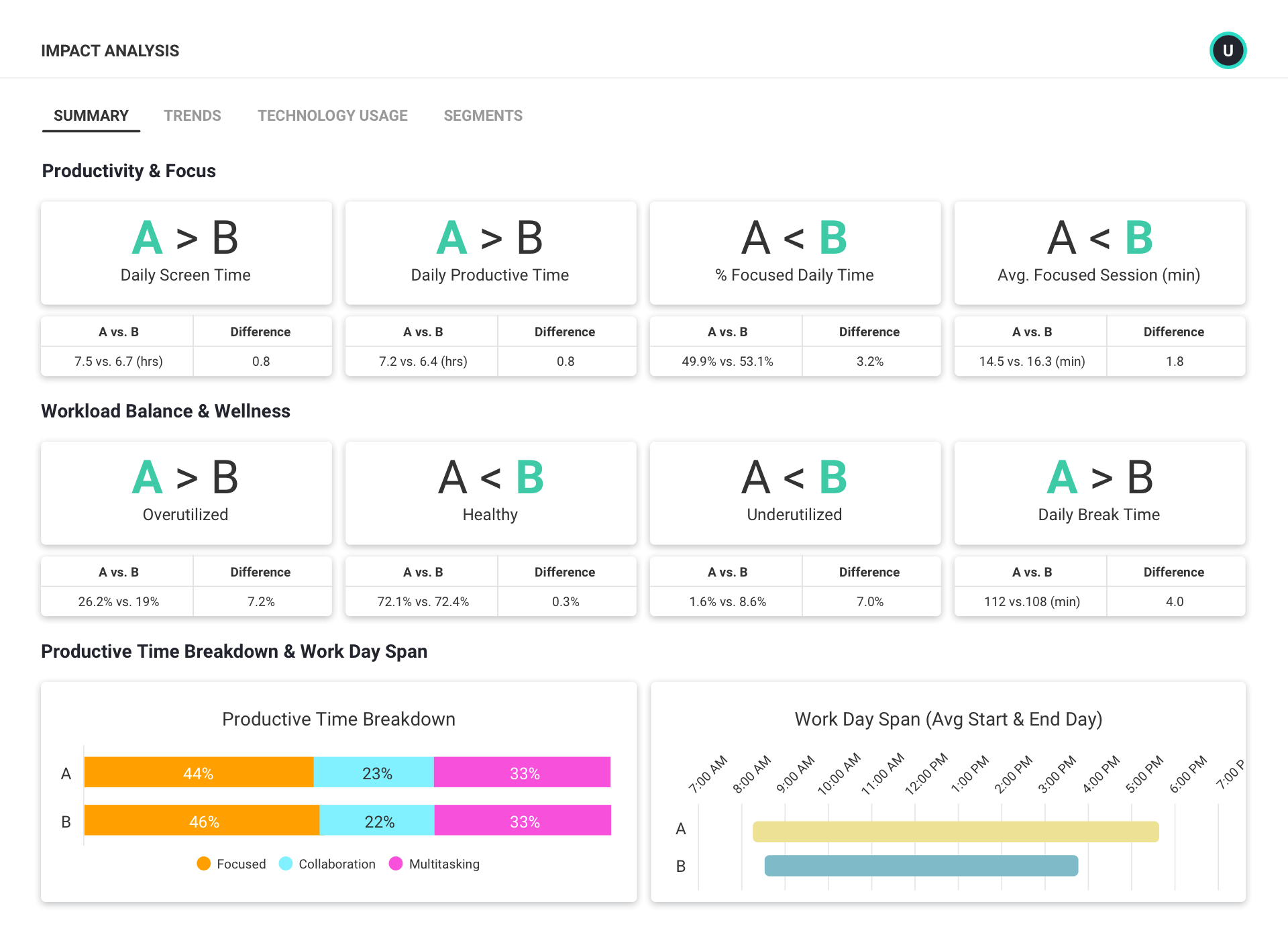Select the Avg. Focused Session card
Screen dimensions: 1288x943
[x=1099, y=253]
